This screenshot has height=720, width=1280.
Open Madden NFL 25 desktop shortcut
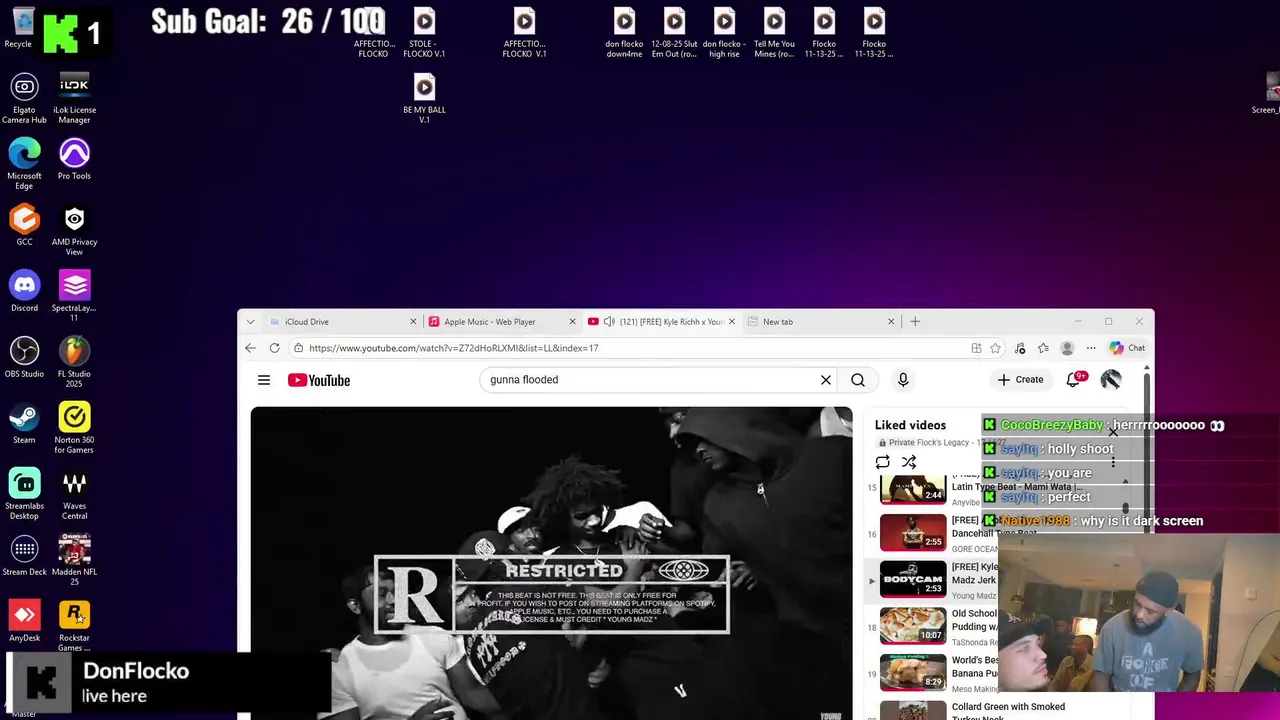(74, 560)
